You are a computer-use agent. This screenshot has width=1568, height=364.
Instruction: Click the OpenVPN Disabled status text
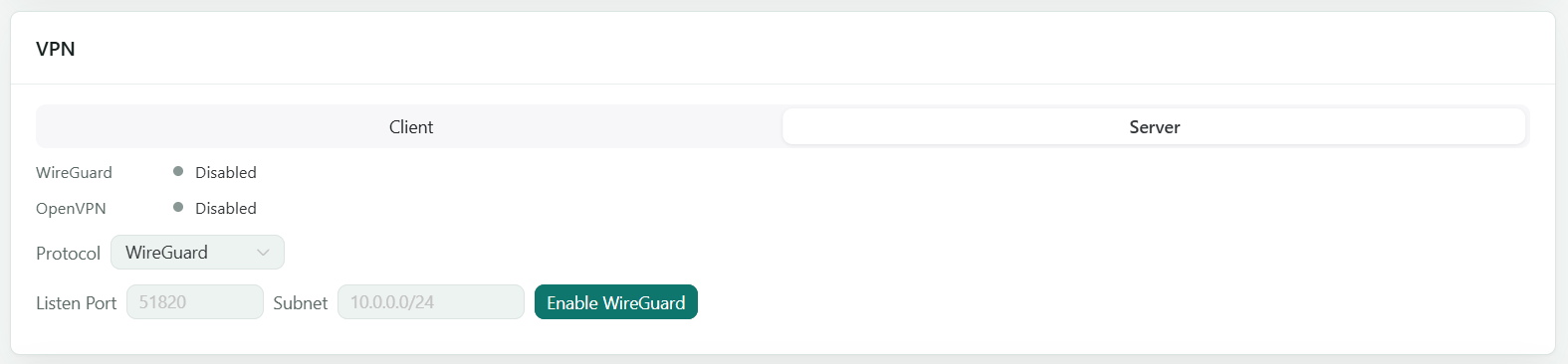pos(226,208)
